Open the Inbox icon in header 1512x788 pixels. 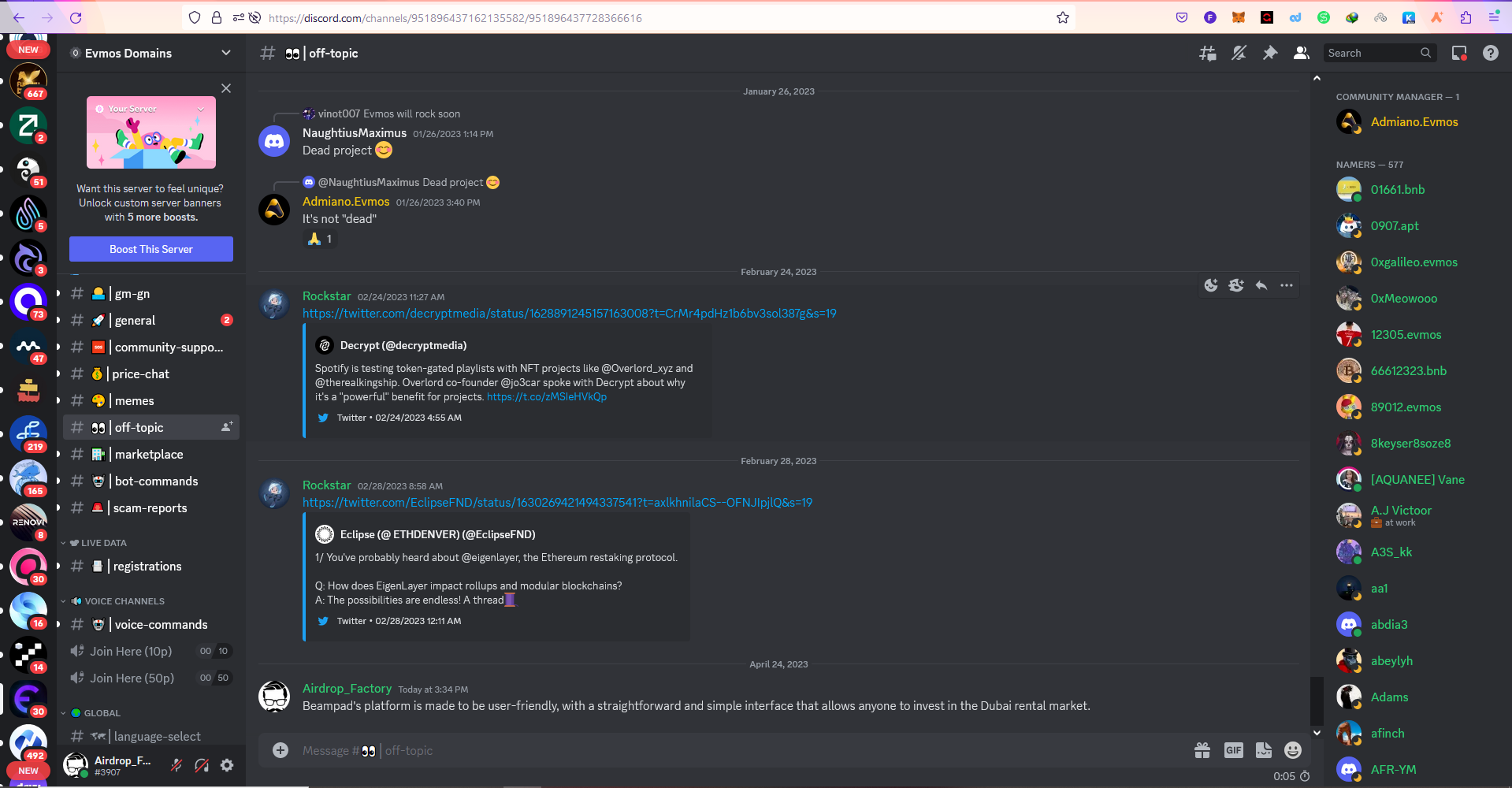point(1459,53)
